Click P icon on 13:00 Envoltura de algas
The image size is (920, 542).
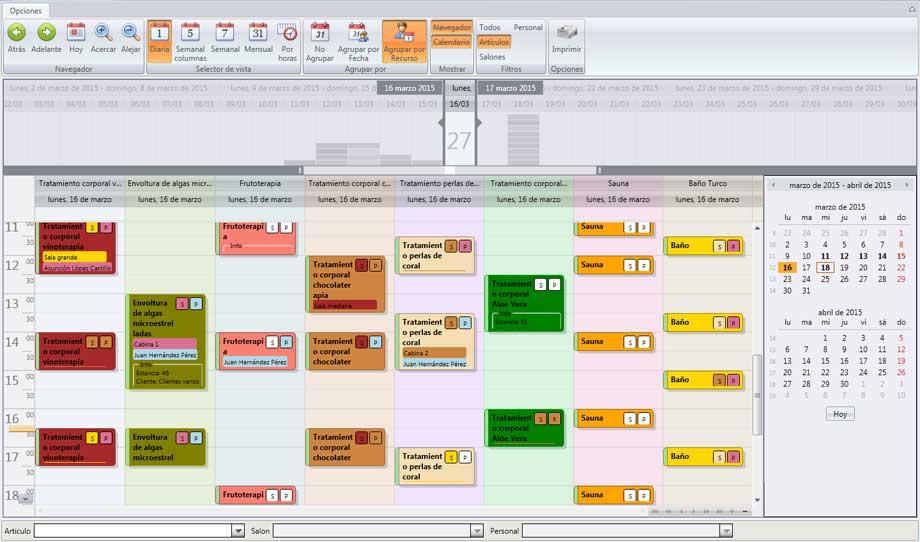click(x=197, y=304)
